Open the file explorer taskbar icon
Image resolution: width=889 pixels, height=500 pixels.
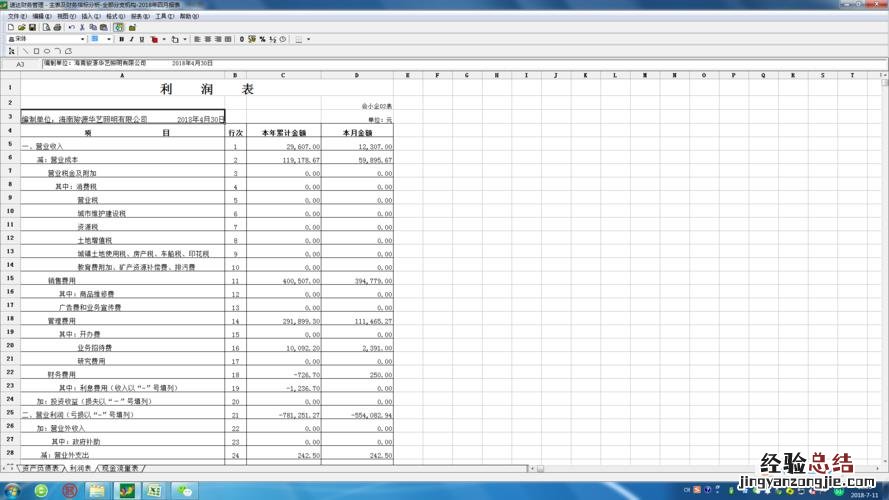[97, 490]
